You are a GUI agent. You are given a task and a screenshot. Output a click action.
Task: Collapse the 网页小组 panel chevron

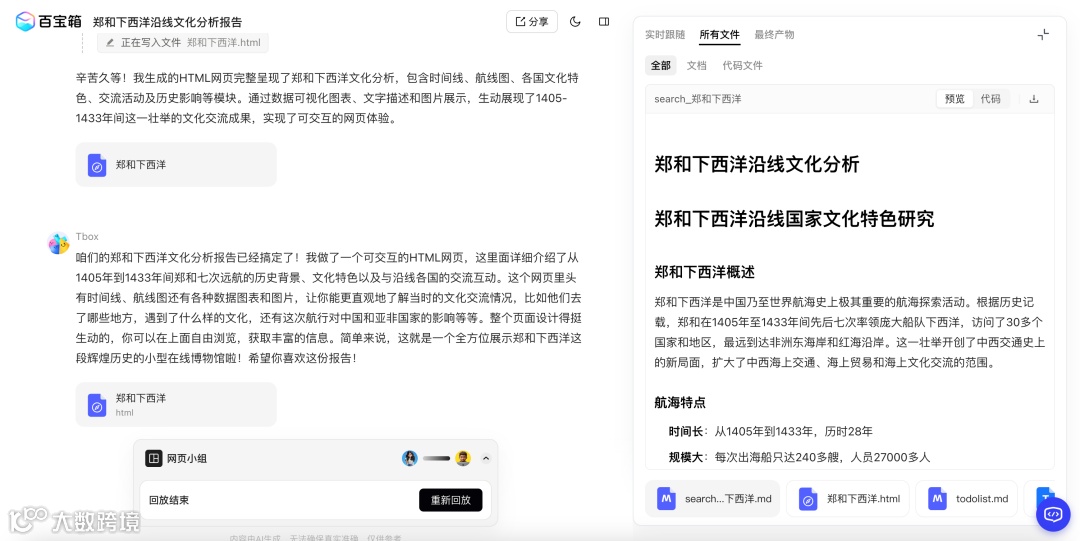[x=486, y=458]
